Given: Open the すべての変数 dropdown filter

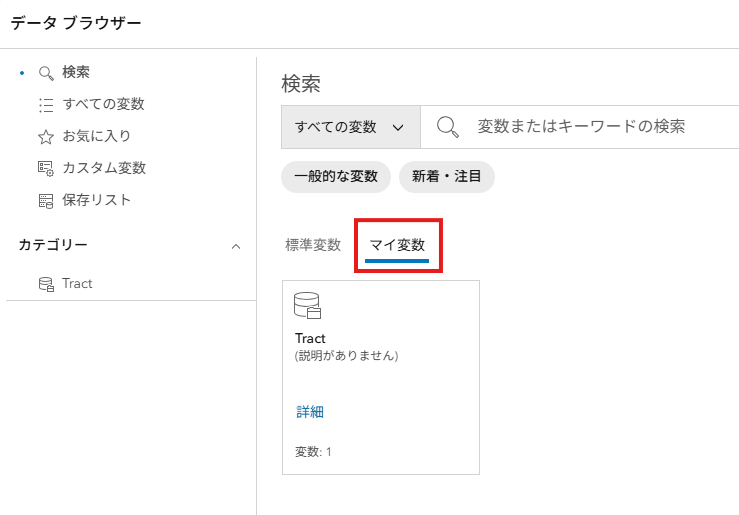Looking at the screenshot, I should pyautogui.click(x=350, y=127).
